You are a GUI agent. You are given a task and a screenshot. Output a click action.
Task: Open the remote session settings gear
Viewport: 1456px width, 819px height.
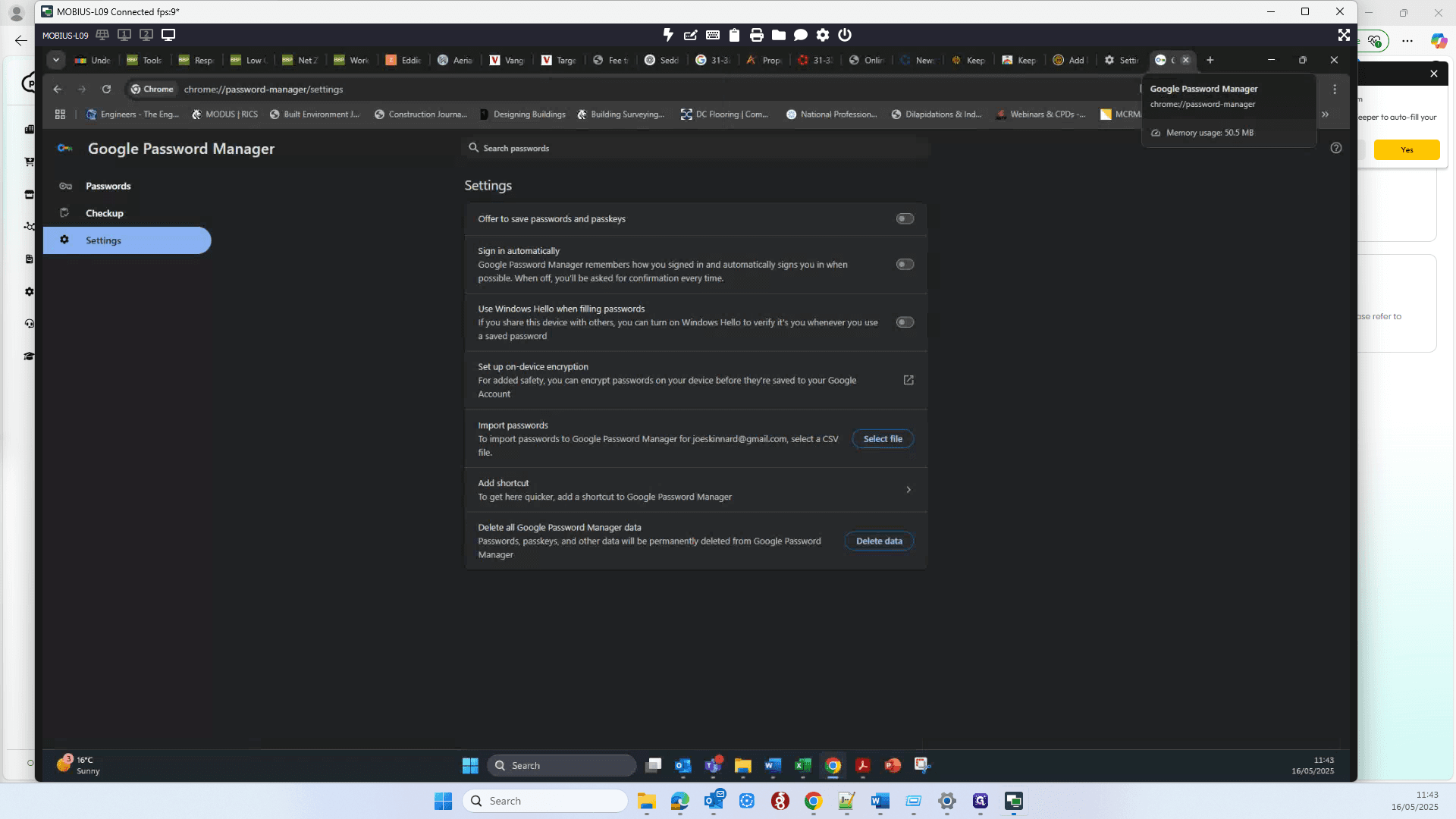coord(822,35)
